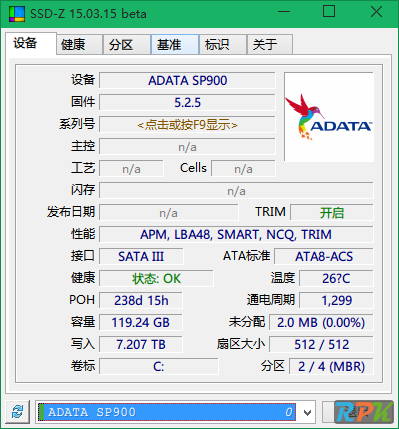Screen dimensions: 399x429
Task: Click the SATA III interface value
Action: coord(141,257)
